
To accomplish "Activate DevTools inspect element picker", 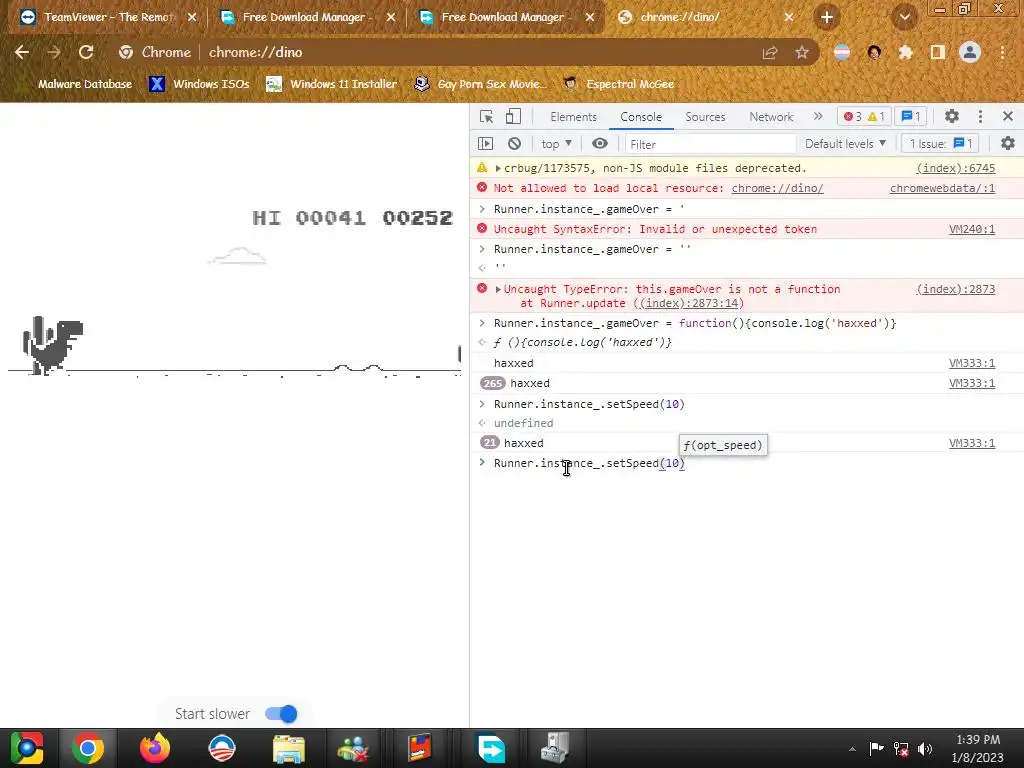I will (487, 117).
